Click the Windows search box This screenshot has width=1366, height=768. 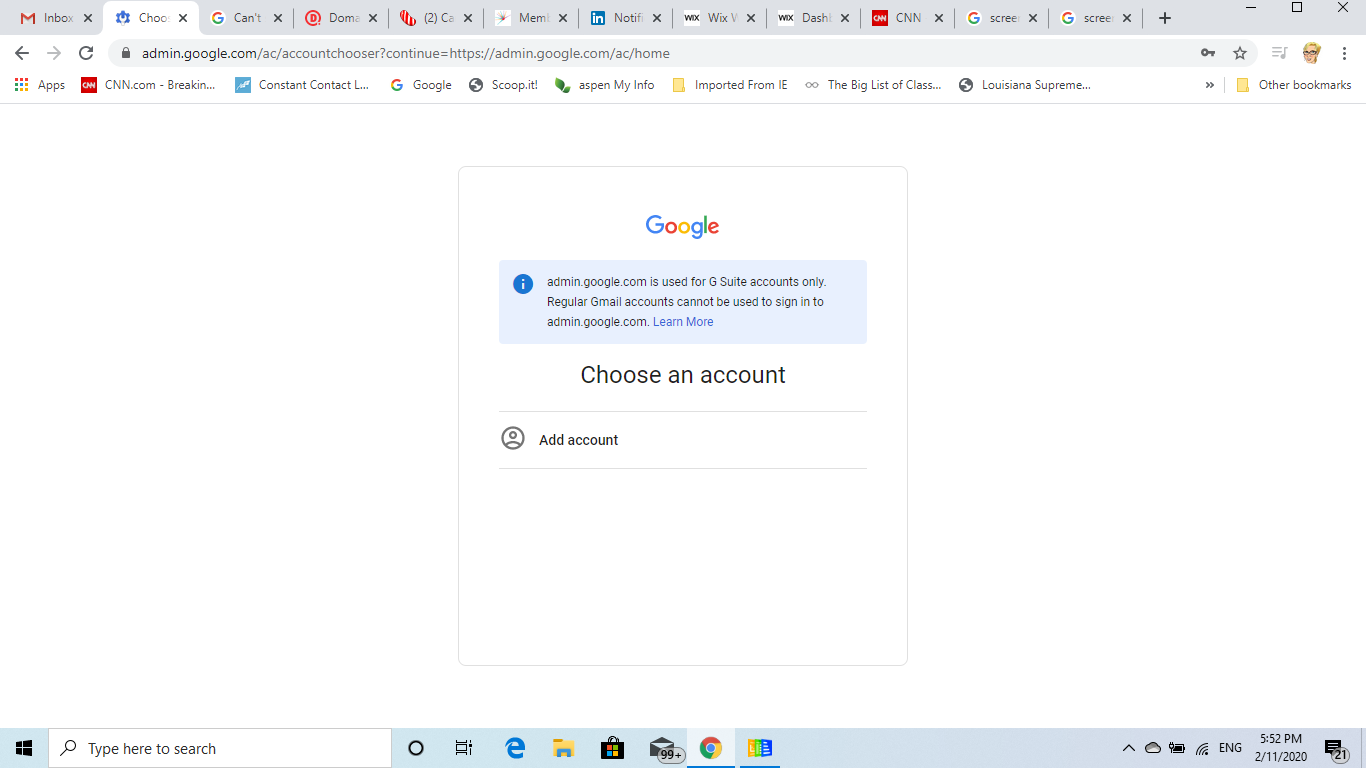click(x=220, y=748)
